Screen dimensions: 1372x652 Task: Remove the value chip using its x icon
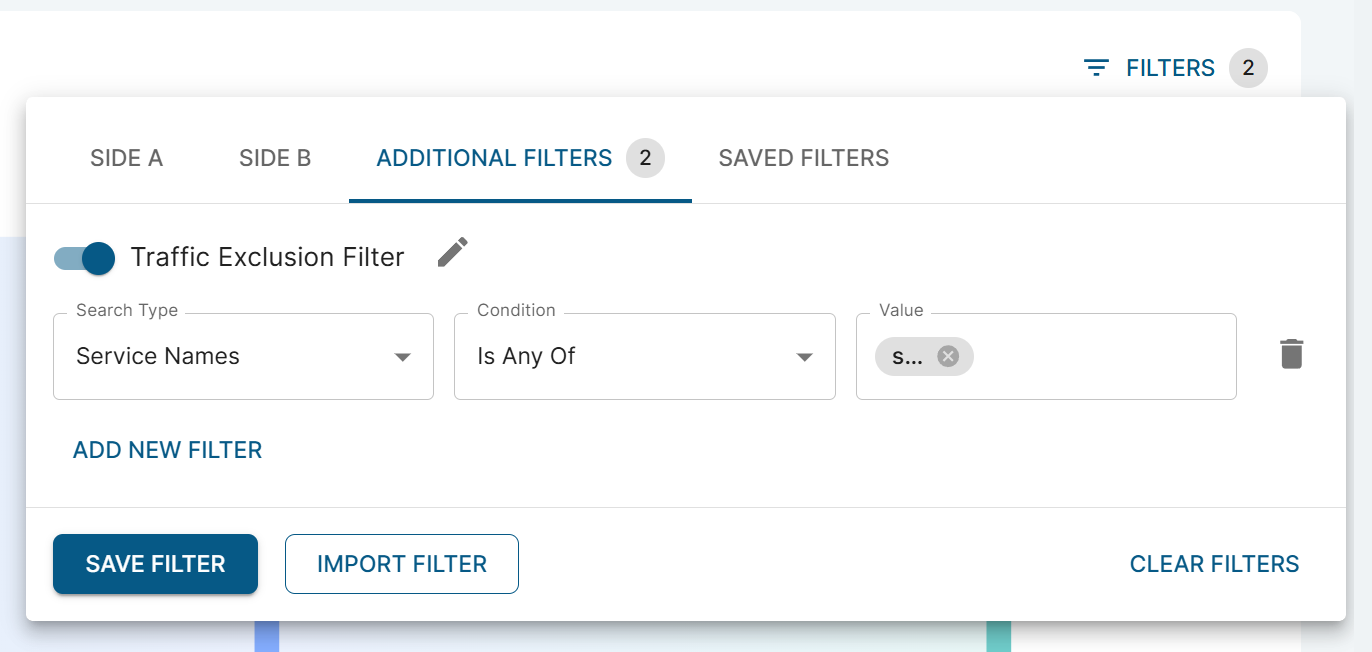[948, 356]
